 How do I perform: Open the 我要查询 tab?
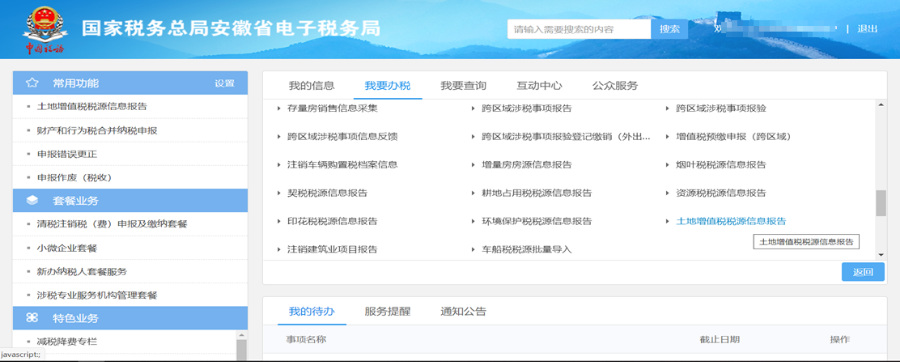pos(463,86)
